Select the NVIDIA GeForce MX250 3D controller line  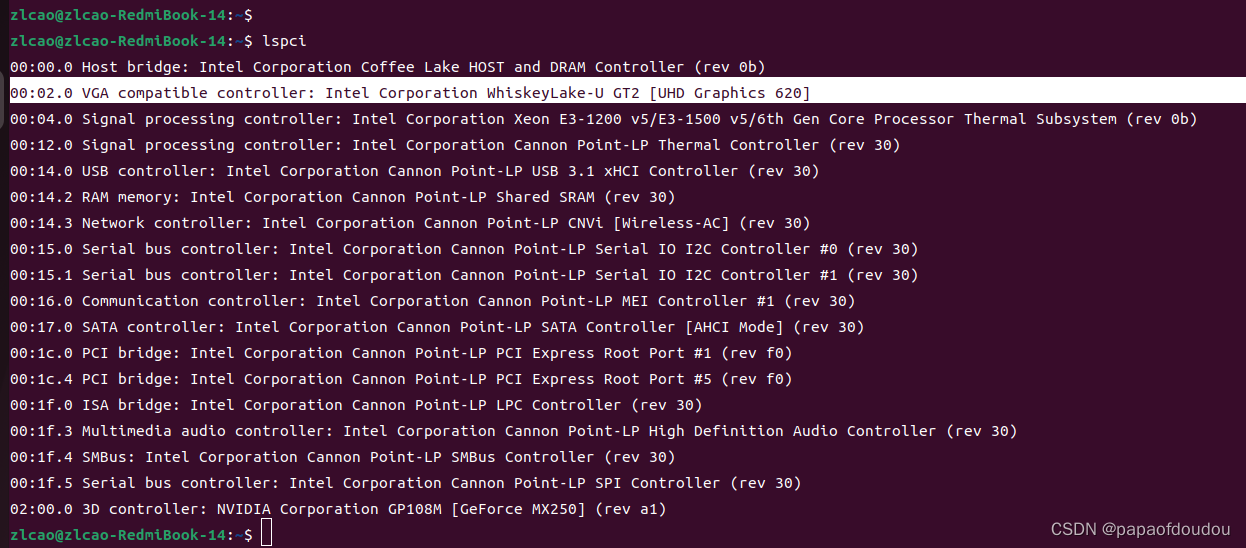pyautogui.click(x=338, y=509)
